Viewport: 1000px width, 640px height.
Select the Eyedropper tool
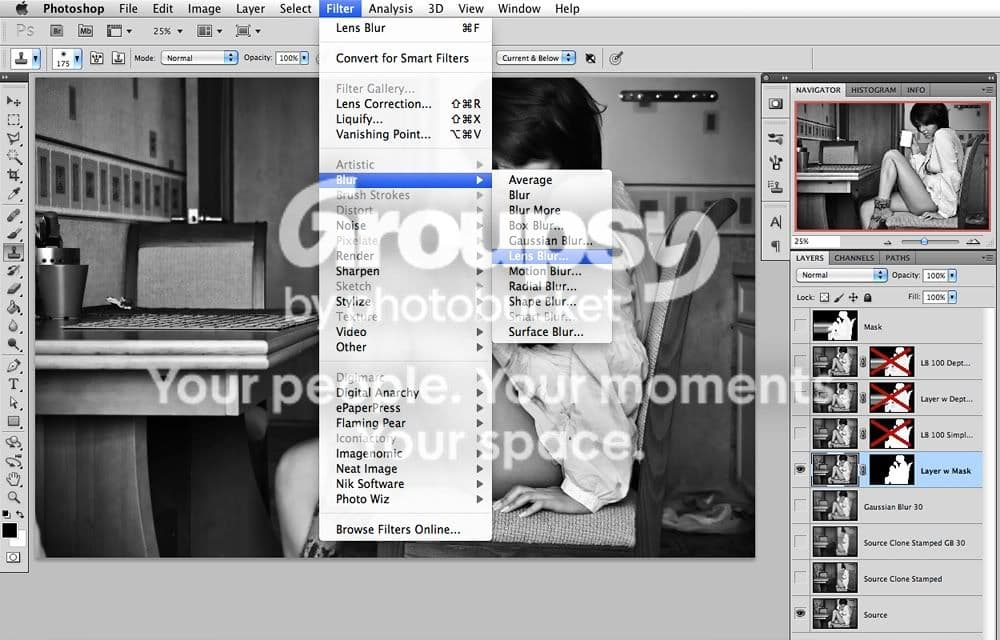tap(13, 194)
